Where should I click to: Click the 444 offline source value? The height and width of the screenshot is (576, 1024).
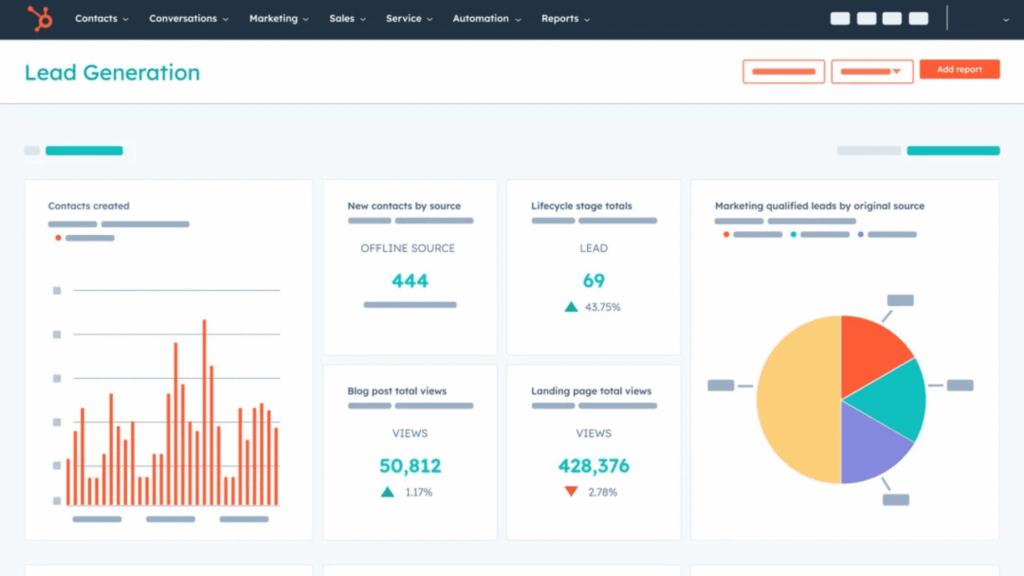click(410, 281)
